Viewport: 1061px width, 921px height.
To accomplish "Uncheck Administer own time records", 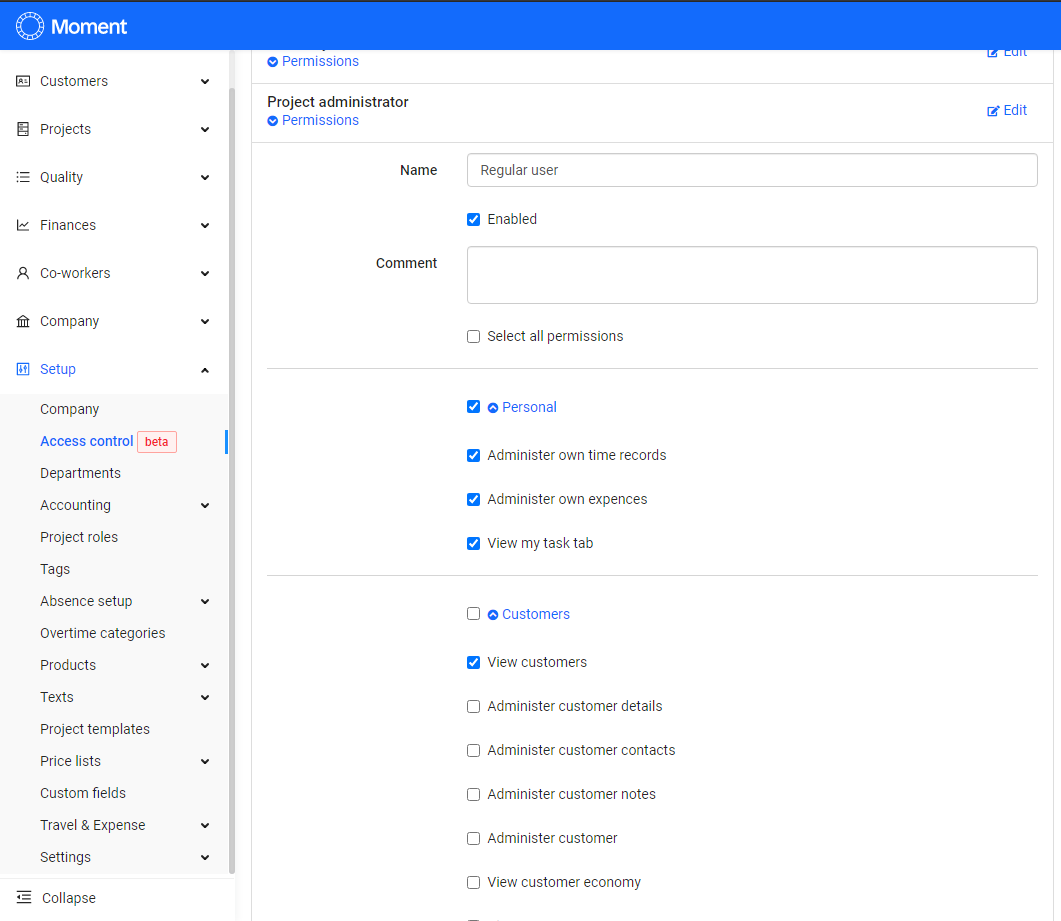I will pyautogui.click(x=474, y=455).
